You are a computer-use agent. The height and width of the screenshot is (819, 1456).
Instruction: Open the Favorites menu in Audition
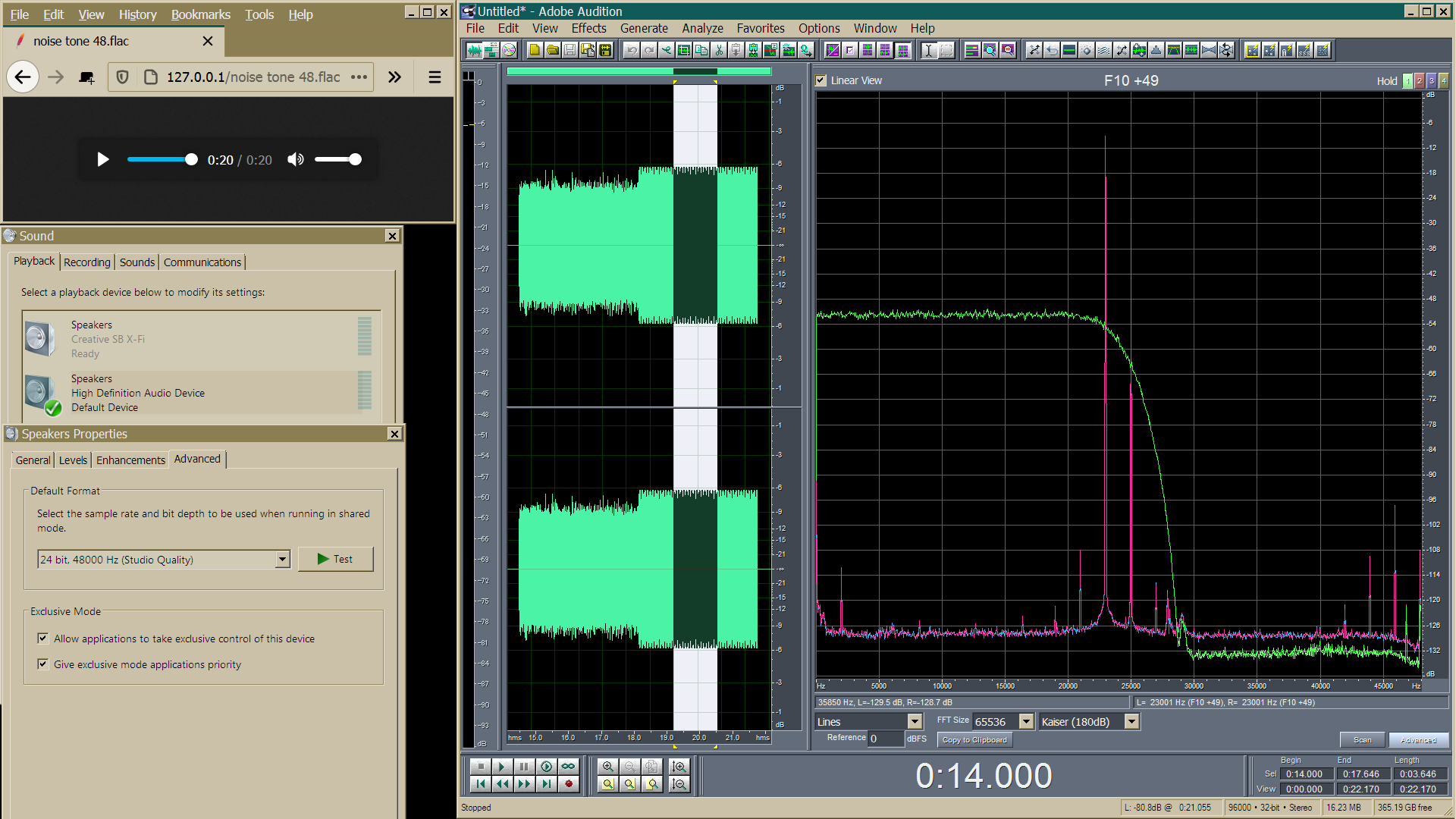[761, 28]
